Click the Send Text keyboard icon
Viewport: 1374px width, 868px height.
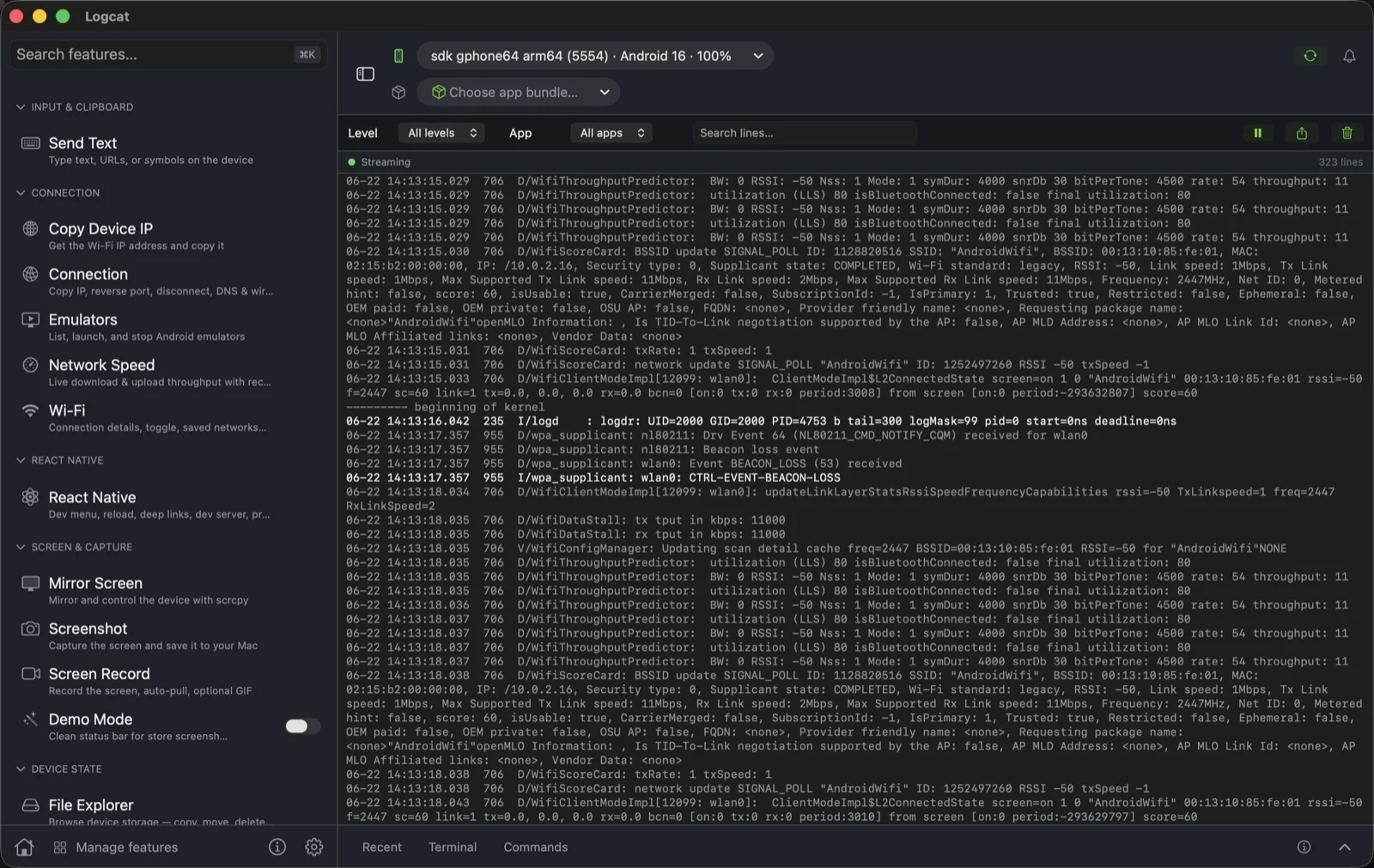pyautogui.click(x=30, y=143)
